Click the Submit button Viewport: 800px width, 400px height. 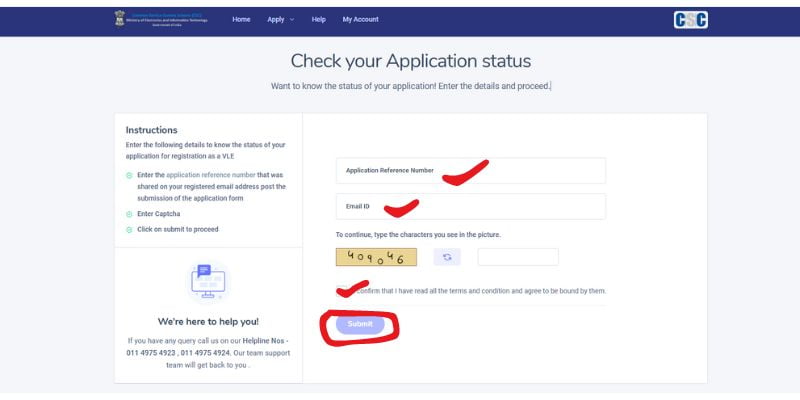[360, 324]
